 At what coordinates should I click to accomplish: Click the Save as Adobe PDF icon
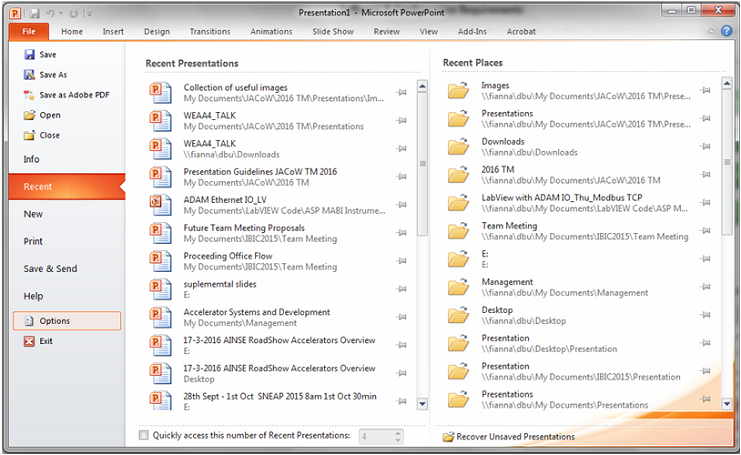point(29,95)
